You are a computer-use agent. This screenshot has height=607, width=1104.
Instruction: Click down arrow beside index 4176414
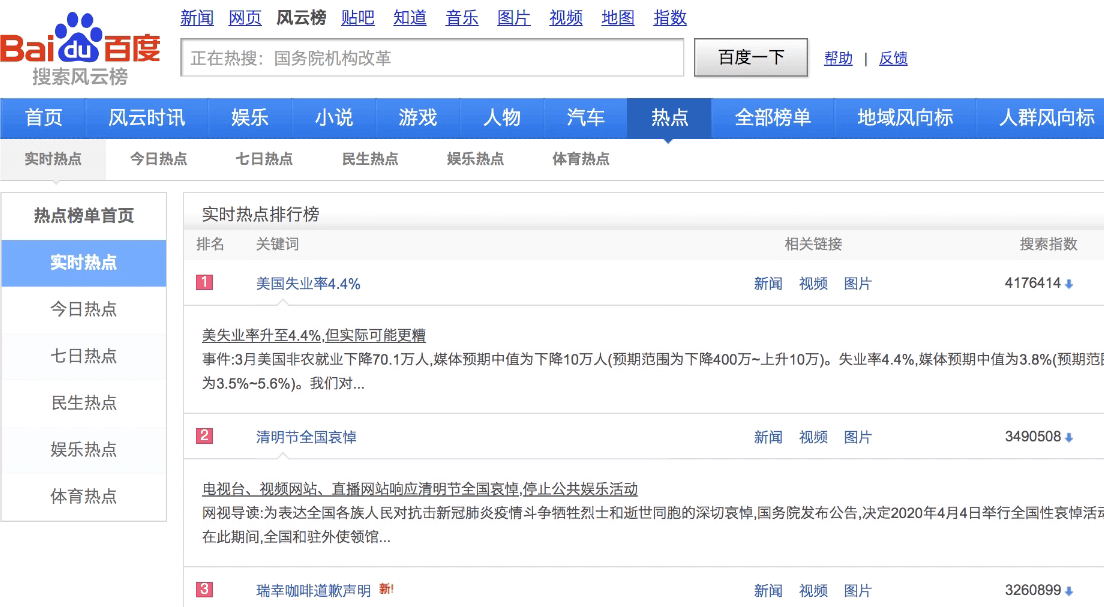point(1069,284)
